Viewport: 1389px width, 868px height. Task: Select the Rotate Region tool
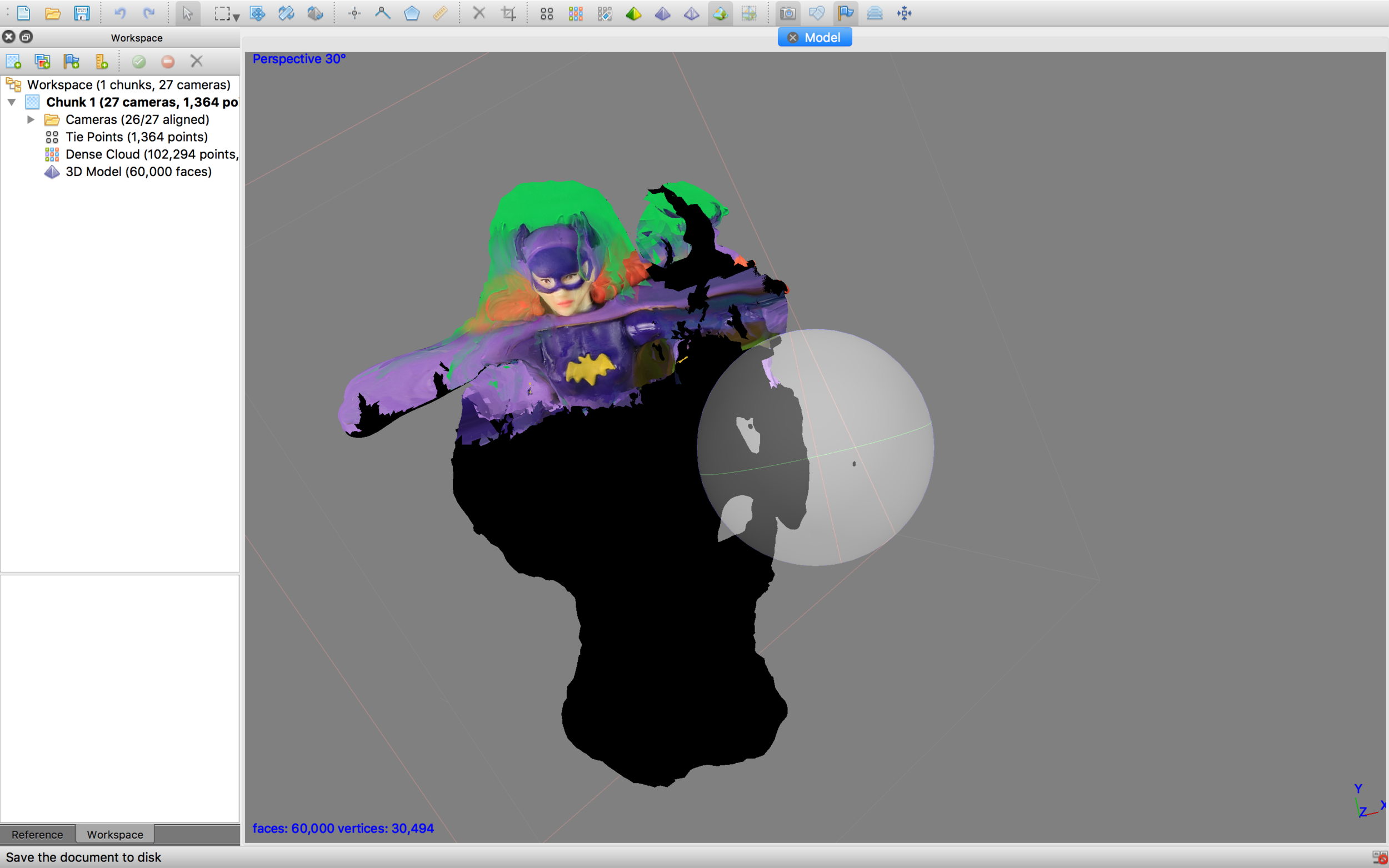coord(315,13)
